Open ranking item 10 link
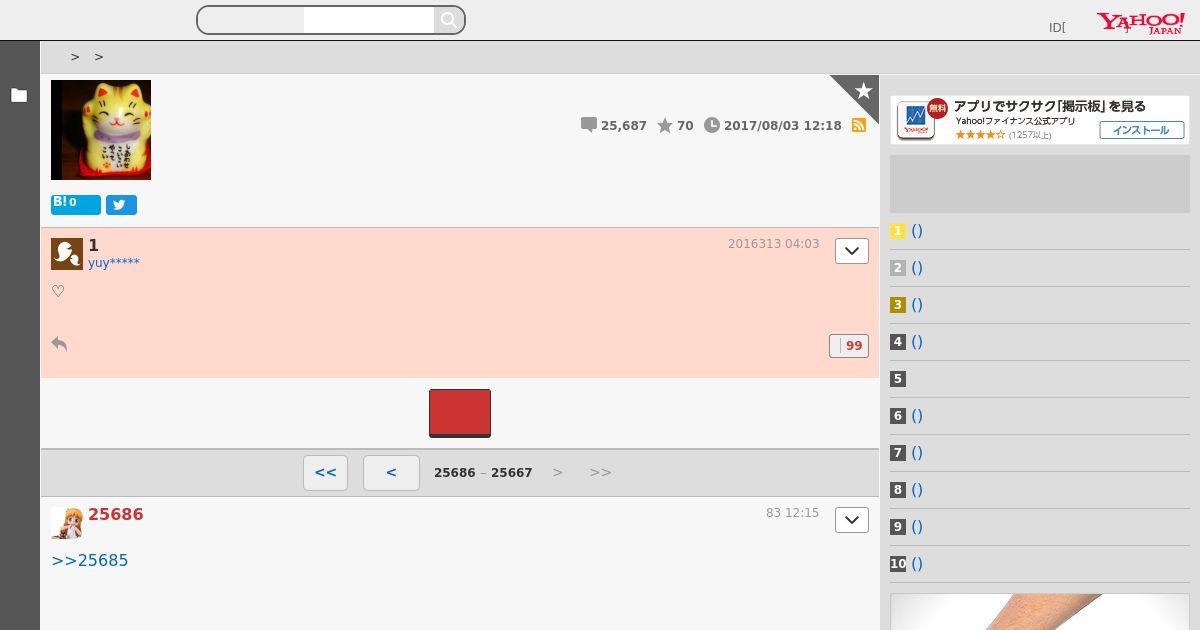 click(x=917, y=564)
